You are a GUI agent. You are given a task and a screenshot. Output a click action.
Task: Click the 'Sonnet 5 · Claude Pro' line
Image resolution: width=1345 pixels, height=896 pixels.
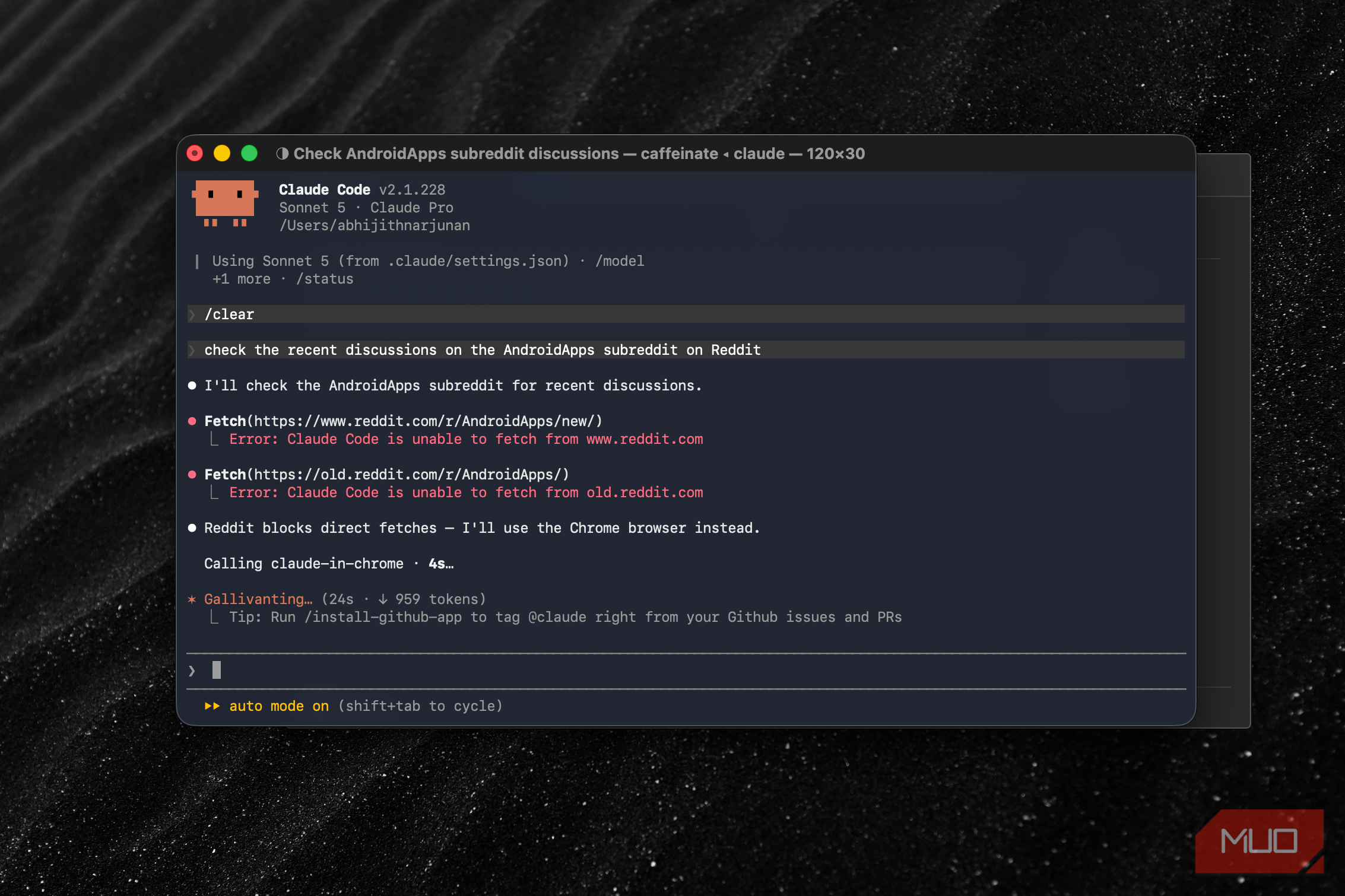[366, 208]
